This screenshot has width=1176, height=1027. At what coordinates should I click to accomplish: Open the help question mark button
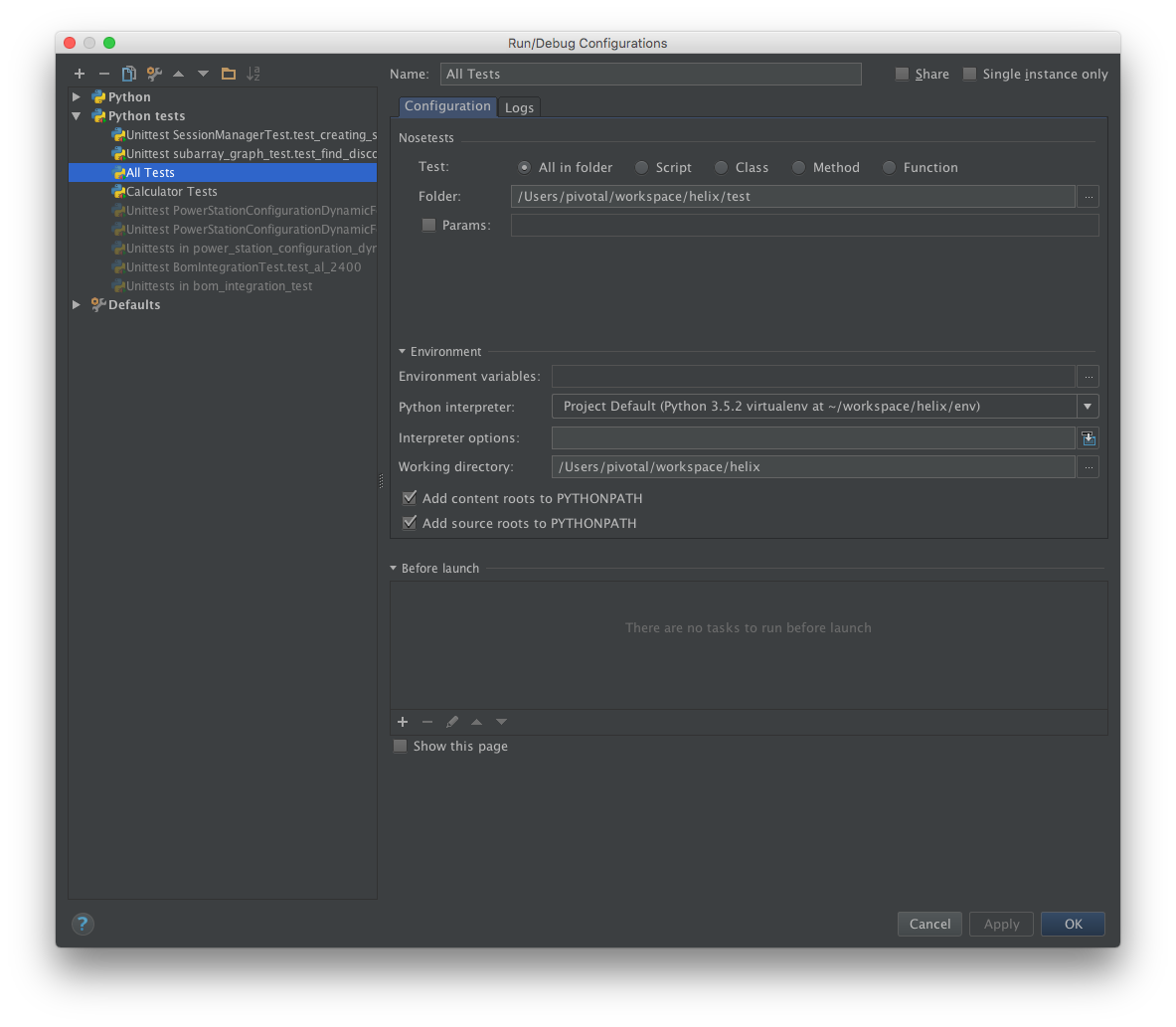pos(83,925)
